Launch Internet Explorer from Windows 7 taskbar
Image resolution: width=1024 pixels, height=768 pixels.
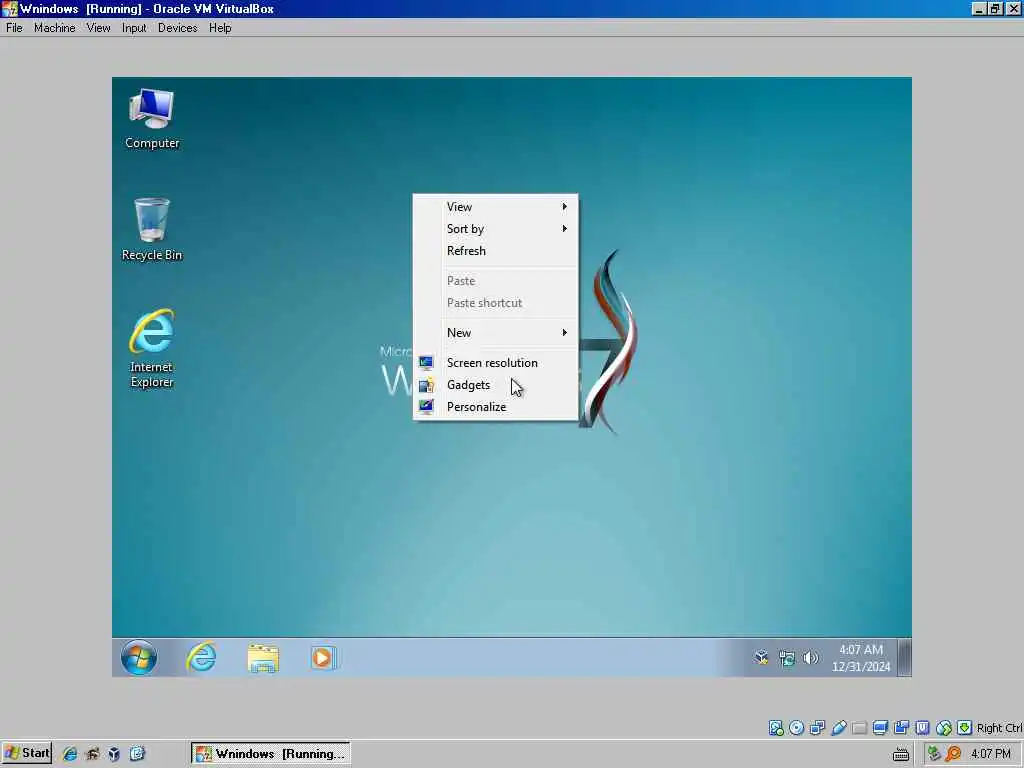pos(201,657)
